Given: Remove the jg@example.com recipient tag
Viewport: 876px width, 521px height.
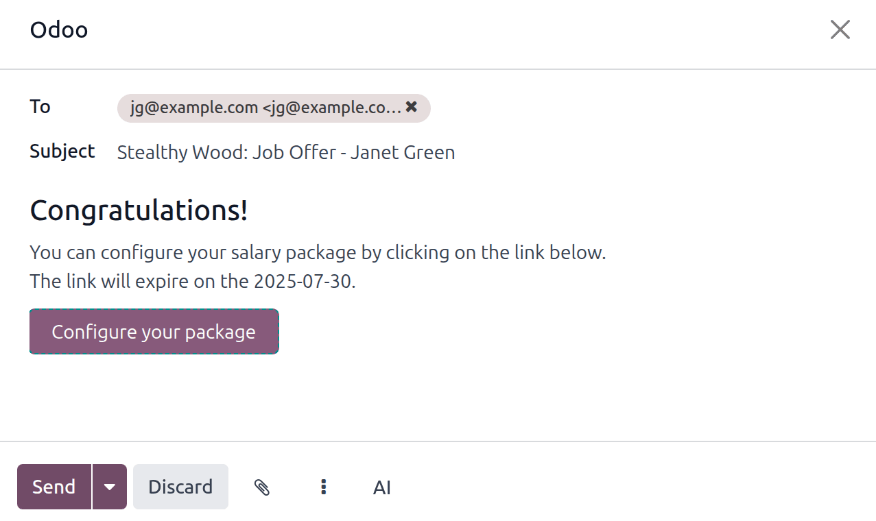Looking at the screenshot, I should 411,107.
